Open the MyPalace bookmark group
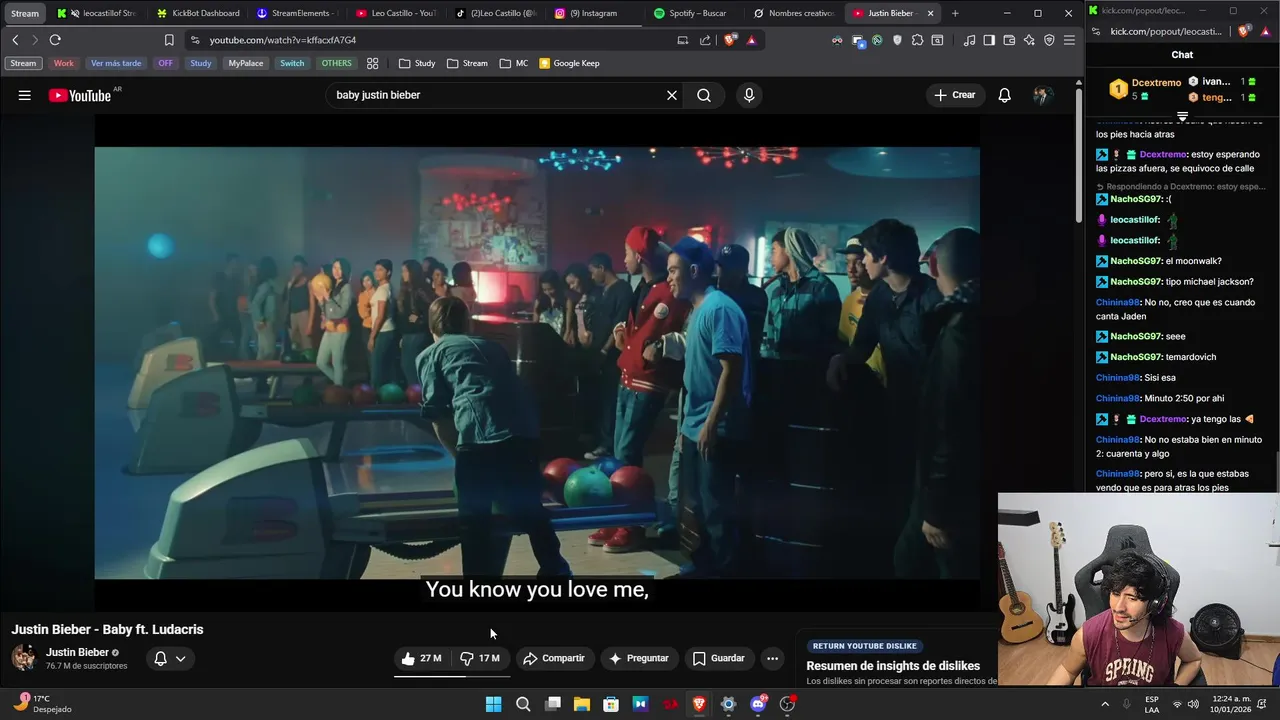Viewport: 1280px width, 720px height. click(246, 63)
